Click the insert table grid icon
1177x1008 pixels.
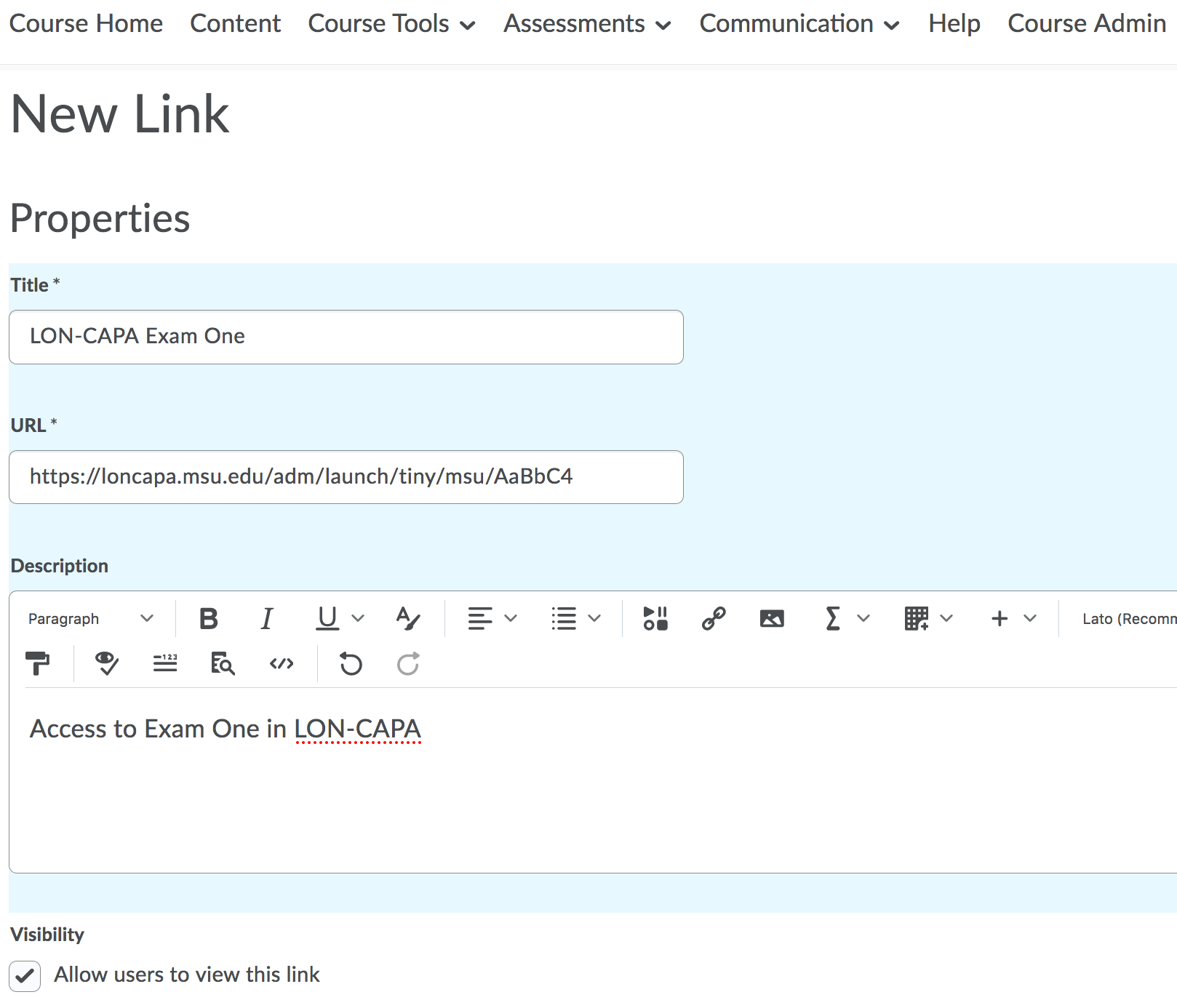point(917,619)
